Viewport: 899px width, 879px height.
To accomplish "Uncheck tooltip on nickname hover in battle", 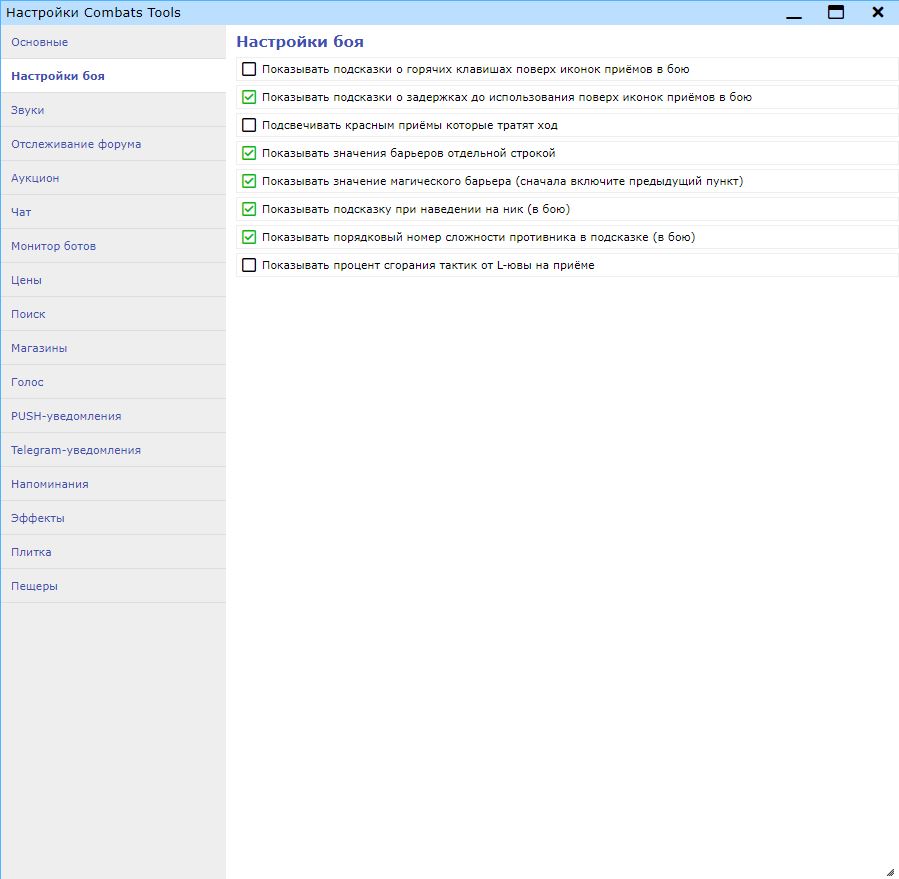I will (249, 209).
